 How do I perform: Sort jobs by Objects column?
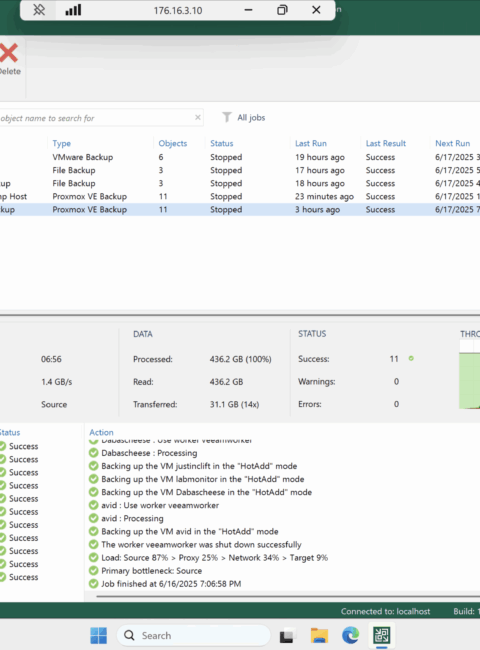click(x=172, y=143)
